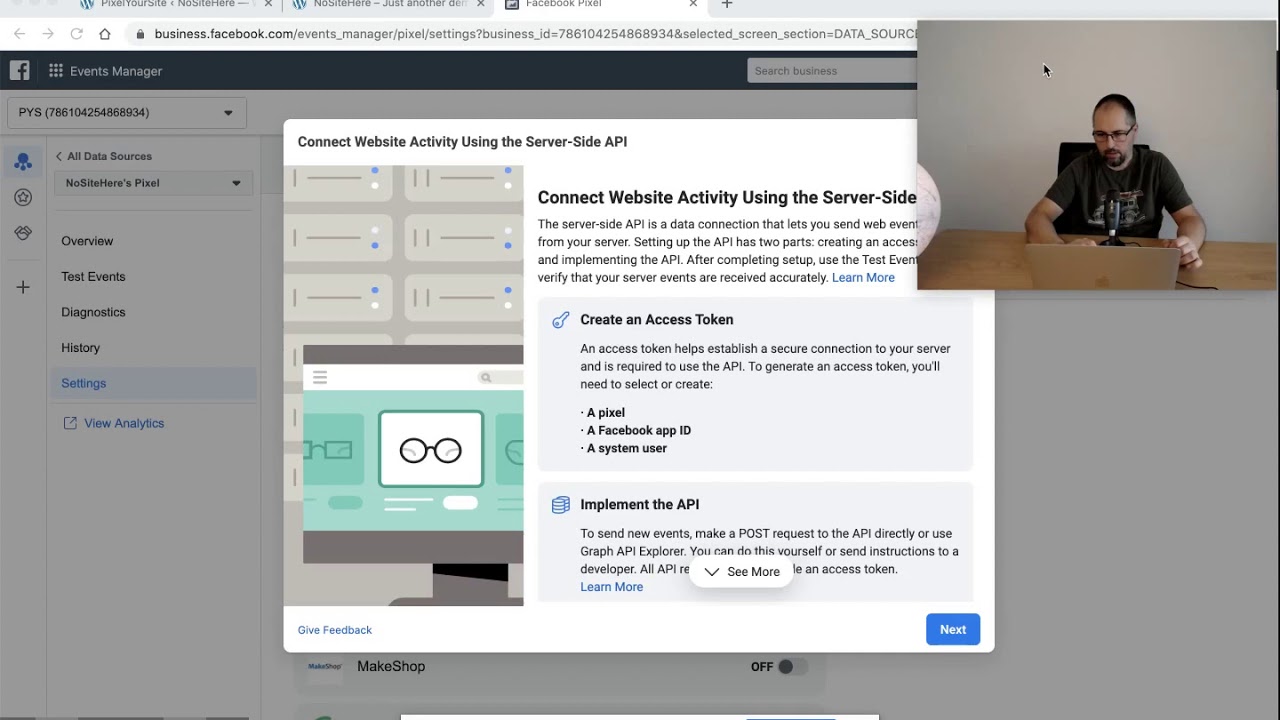Screen dimensions: 1280x720
Task: Open the Overview menu item
Action: click(x=87, y=241)
